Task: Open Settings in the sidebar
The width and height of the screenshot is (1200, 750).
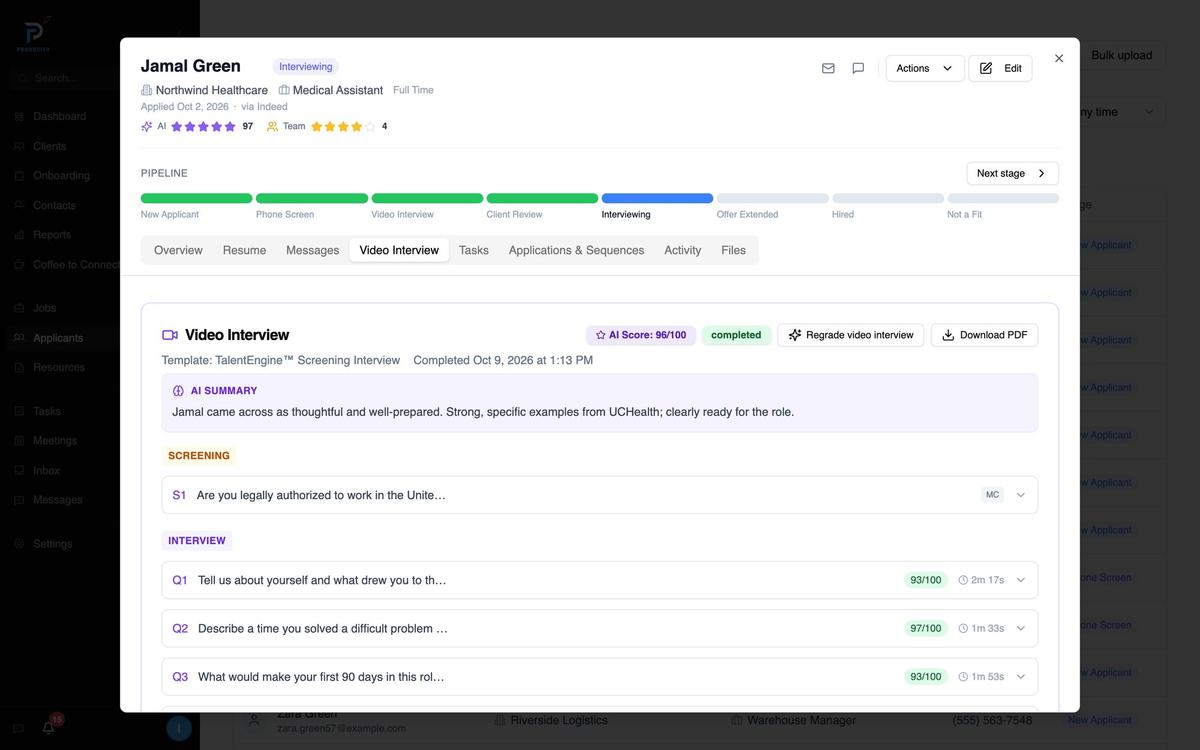Action: [x=52, y=544]
